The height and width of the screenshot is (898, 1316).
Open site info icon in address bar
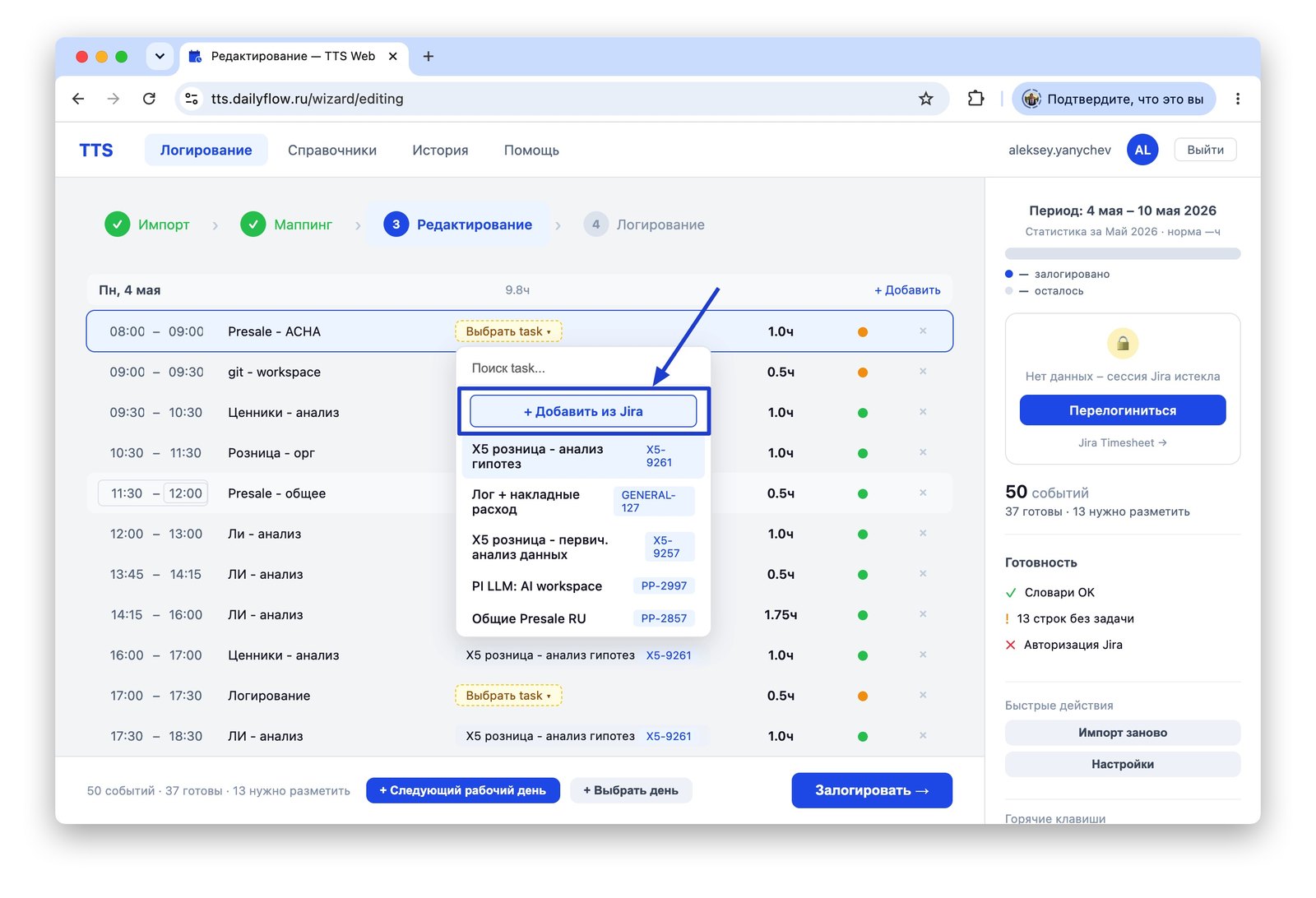(x=192, y=99)
